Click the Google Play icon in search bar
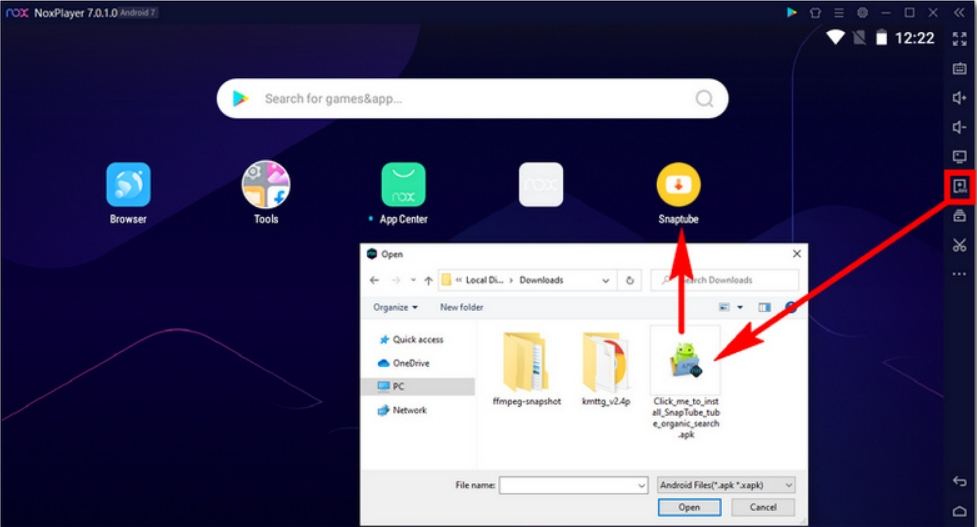 coord(241,98)
